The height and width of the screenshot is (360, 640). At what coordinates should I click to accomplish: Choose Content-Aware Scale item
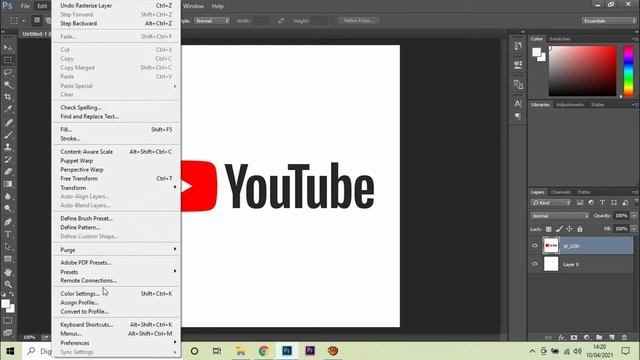(116, 151)
